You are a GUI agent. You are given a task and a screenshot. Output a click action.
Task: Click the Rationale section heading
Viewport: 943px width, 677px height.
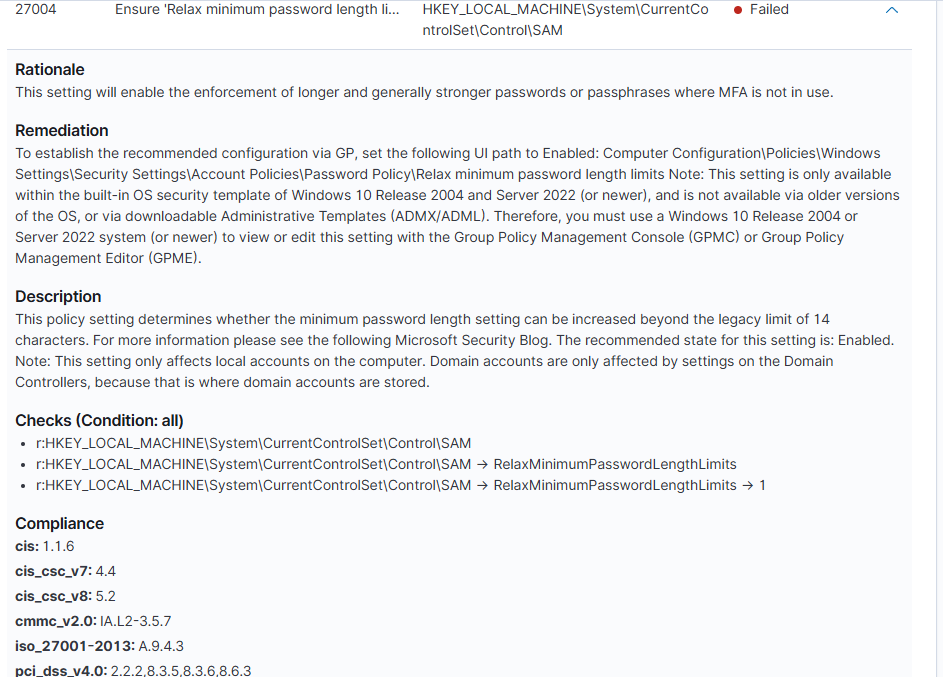(50, 70)
